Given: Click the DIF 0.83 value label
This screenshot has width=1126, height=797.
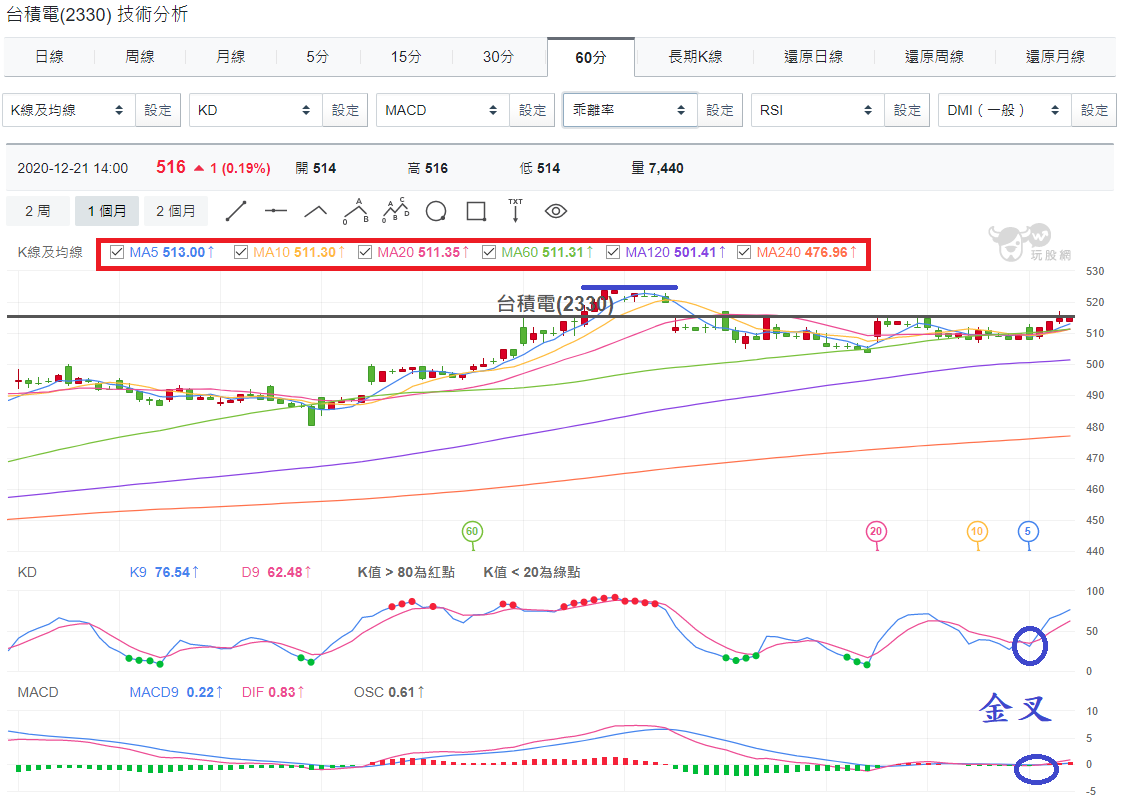Looking at the screenshot, I should [273, 692].
